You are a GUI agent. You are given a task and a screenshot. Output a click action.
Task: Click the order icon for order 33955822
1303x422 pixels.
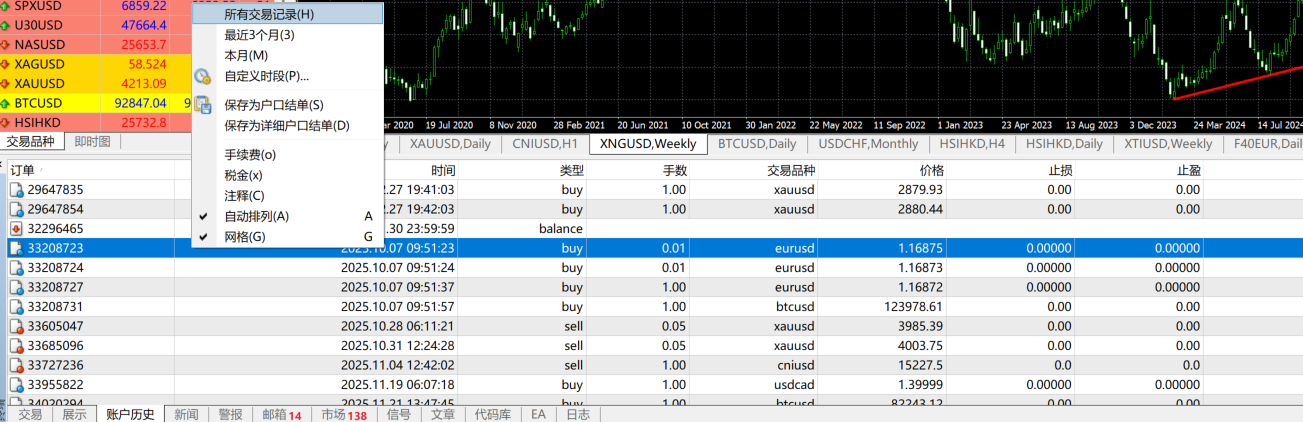(16, 385)
